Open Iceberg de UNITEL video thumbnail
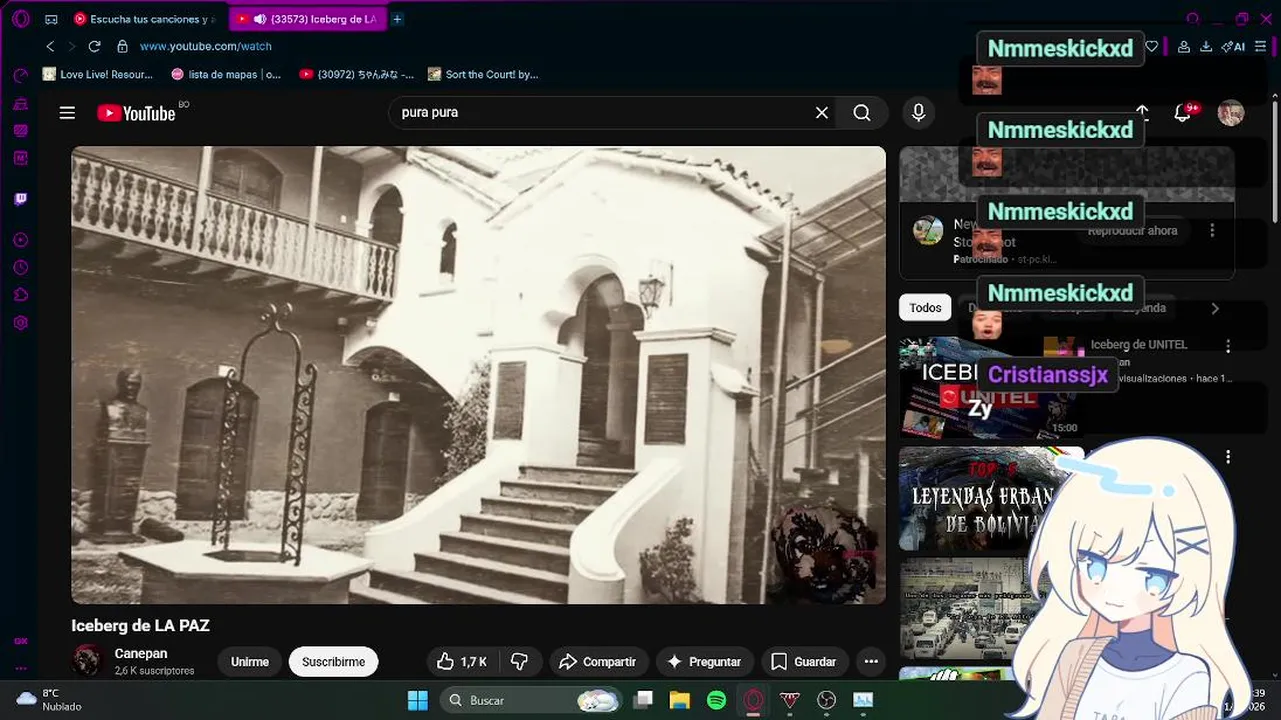The height and width of the screenshot is (720, 1281). [990, 388]
